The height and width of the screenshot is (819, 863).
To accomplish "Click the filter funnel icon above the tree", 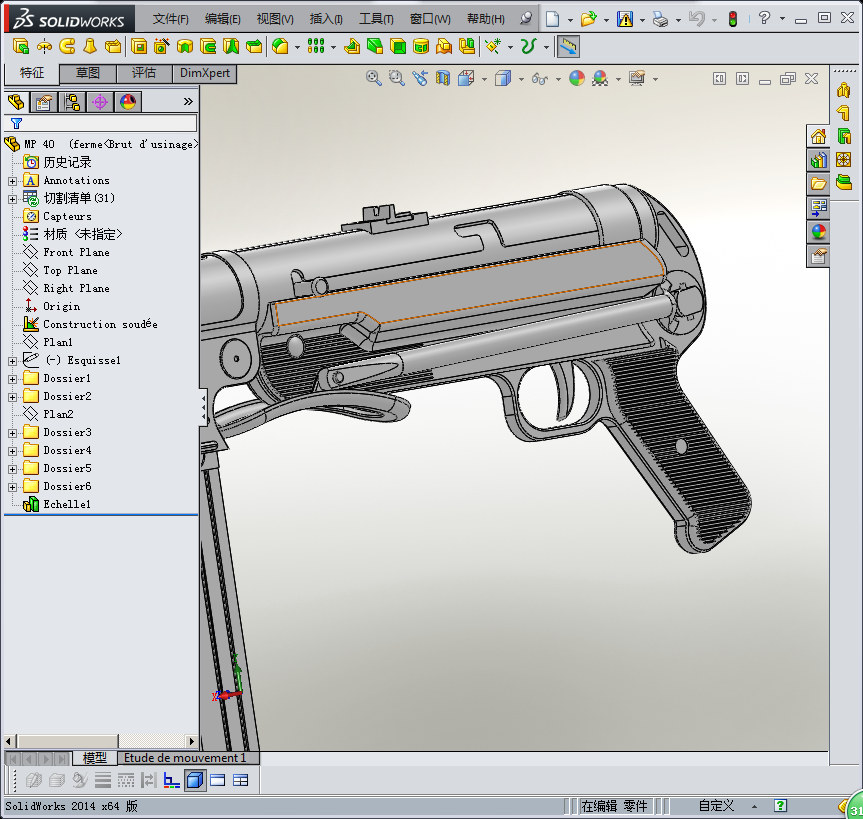I will (x=16, y=124).
